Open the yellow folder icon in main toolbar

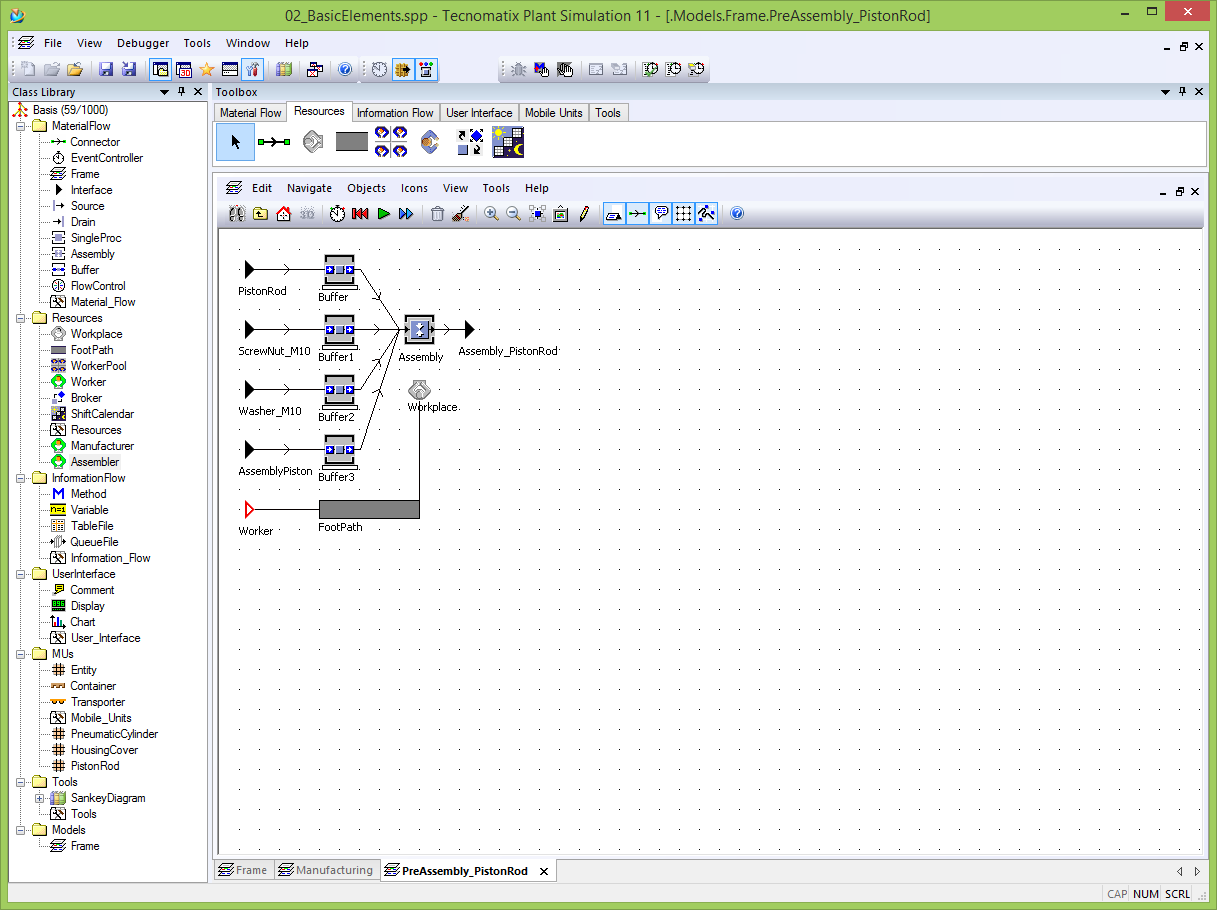75,69
